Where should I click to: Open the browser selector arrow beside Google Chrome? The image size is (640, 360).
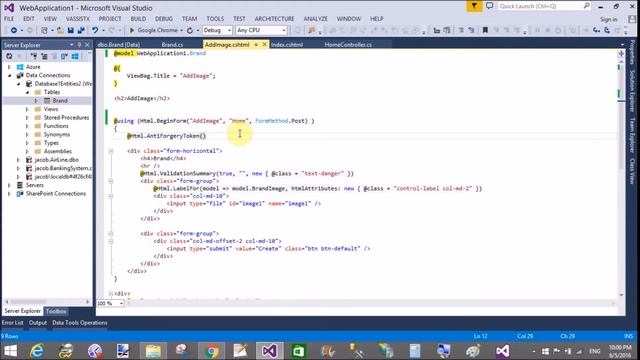click(181, 31)
